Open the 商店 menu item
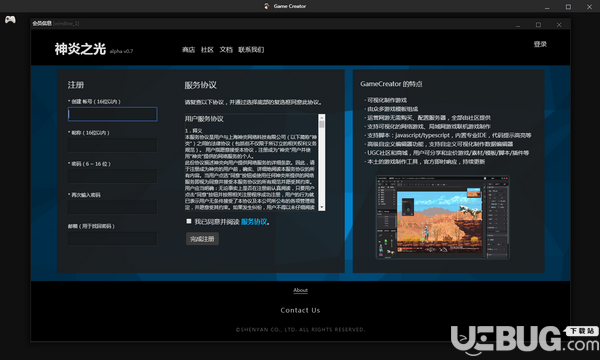The height and width of the screenshot is (360, 600). (x=188, y=50)
